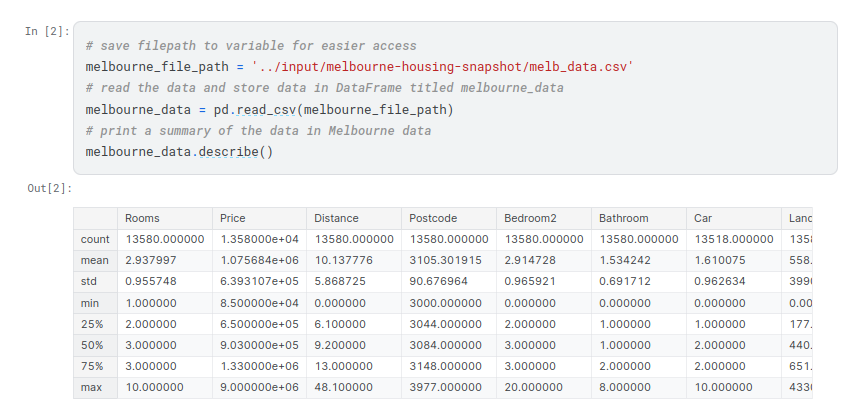Select the 75% row label
Image resolution: width=846 pixels, height=413 pixels.
[x=90, y=366]
